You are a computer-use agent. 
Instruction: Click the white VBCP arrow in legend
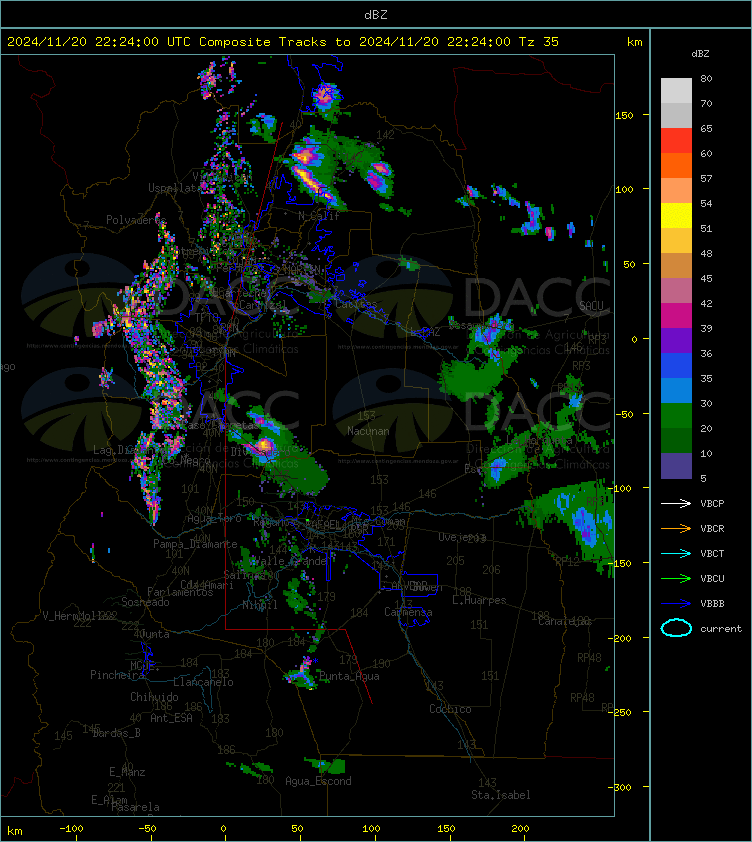676,504
